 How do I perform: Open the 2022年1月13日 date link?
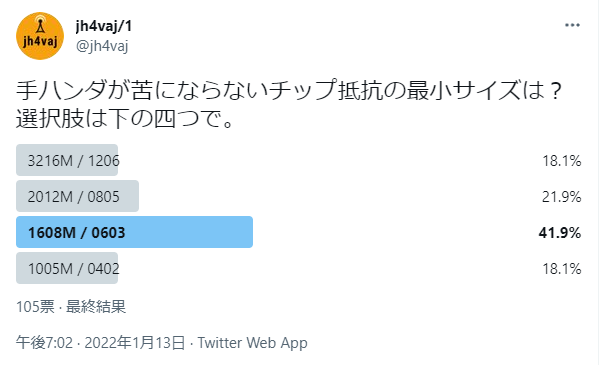[135, 342]
